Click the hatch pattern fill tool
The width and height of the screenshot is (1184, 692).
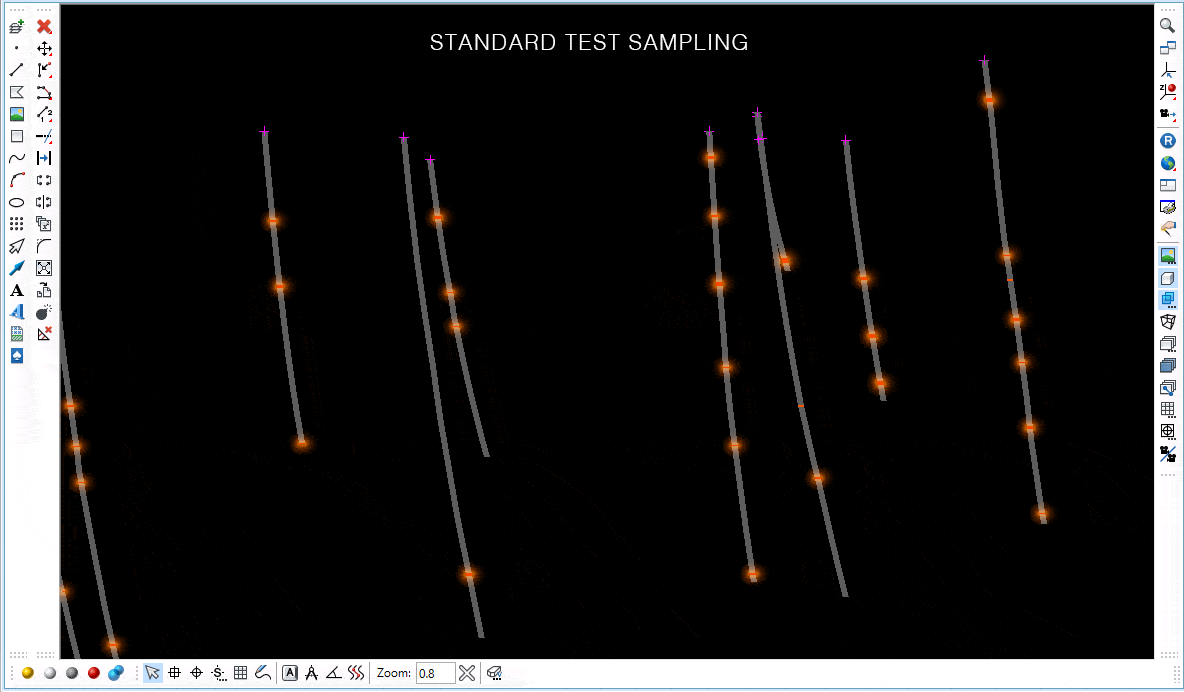(x=17, y=334)
